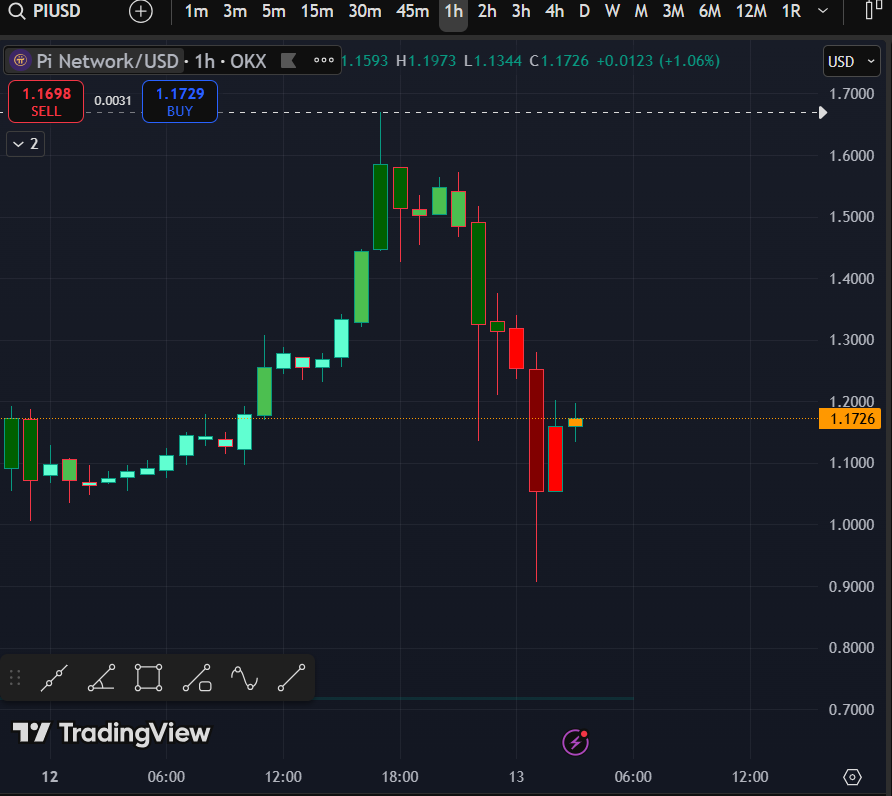
Task: Switch to 15m interval
Action: tap(317, 11)
